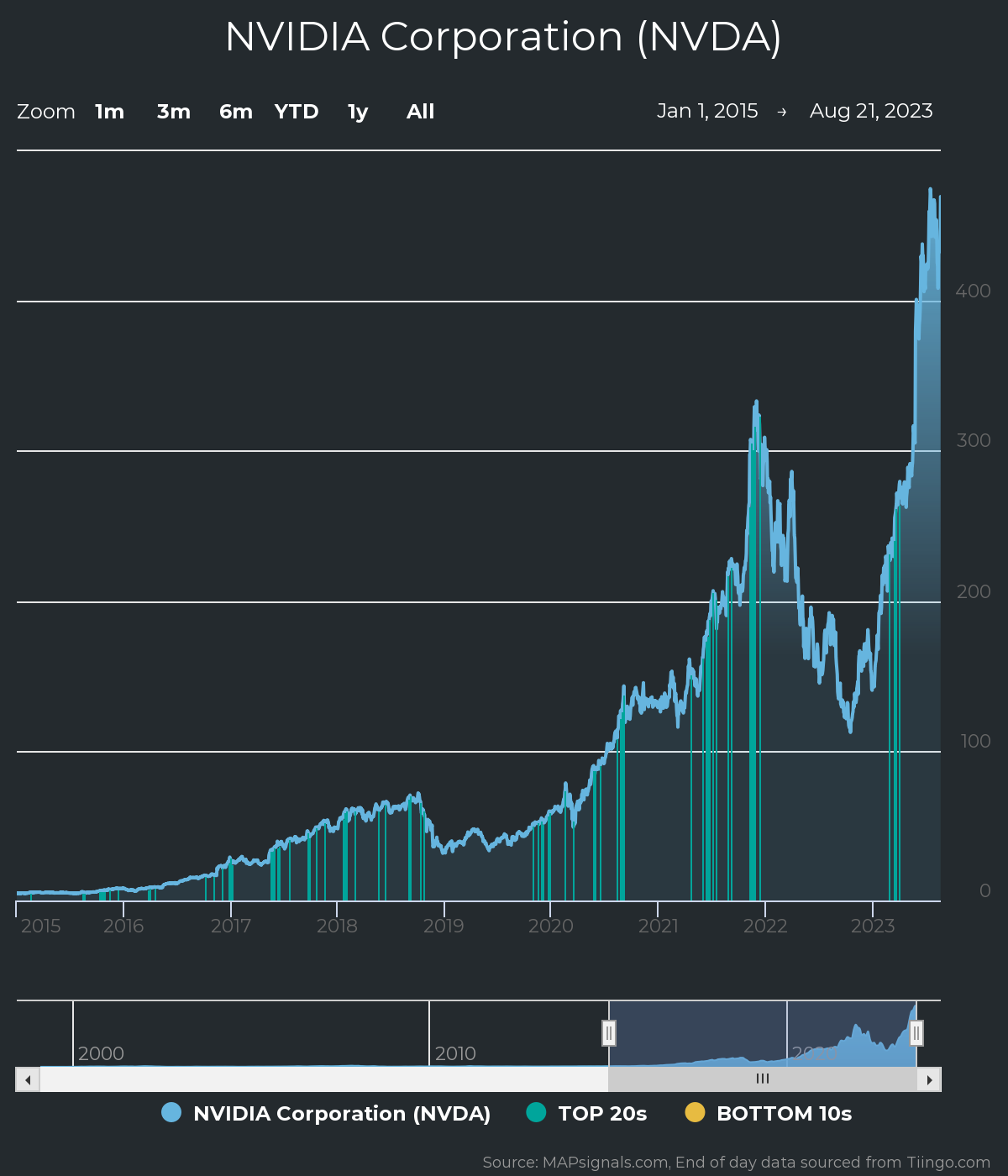Click the yellow BOTTOM 10s legend marker
The width and height of the screenshot is (1008, 1176).
click(695, 1112)
